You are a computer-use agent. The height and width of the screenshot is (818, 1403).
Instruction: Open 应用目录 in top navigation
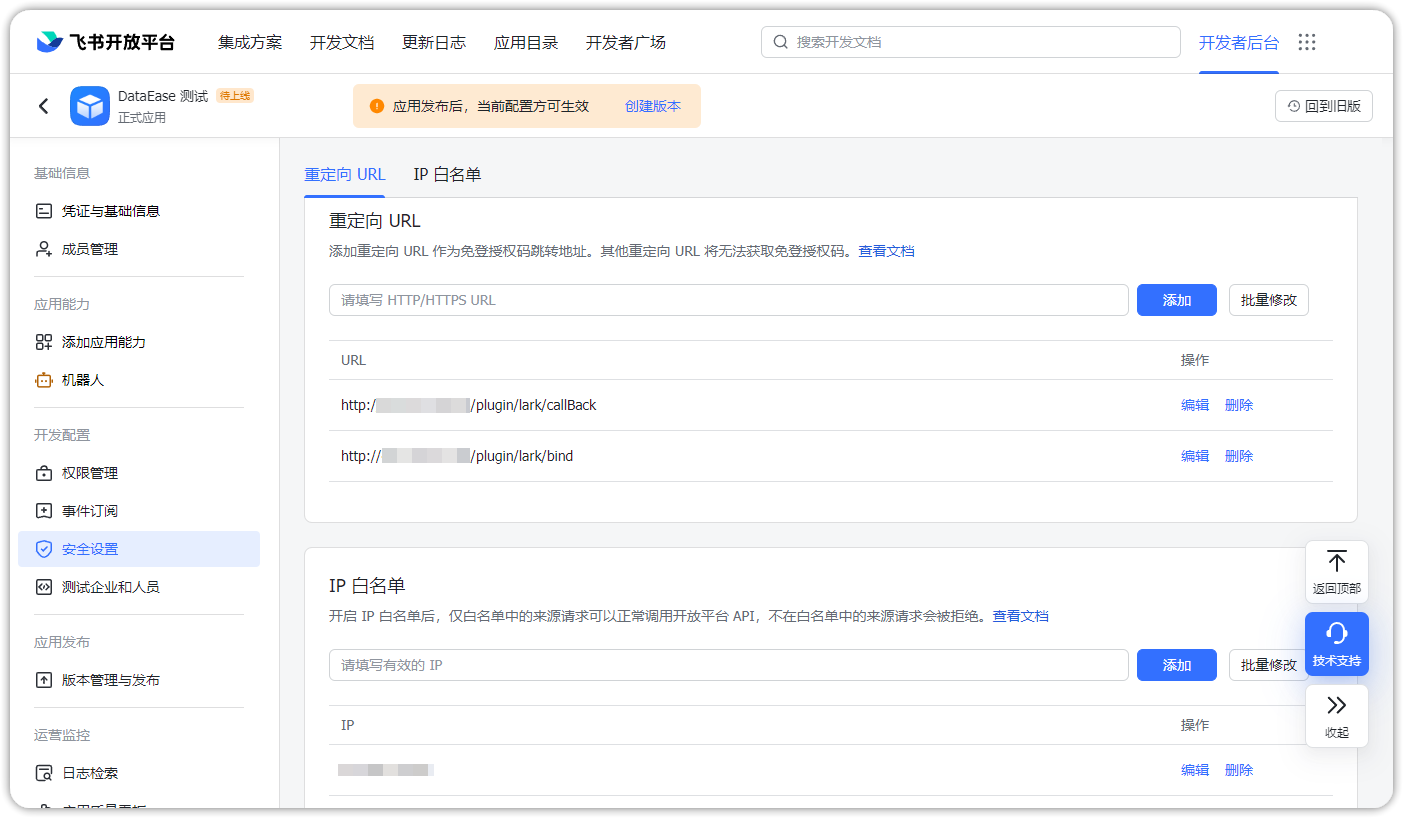click(526, 42)
